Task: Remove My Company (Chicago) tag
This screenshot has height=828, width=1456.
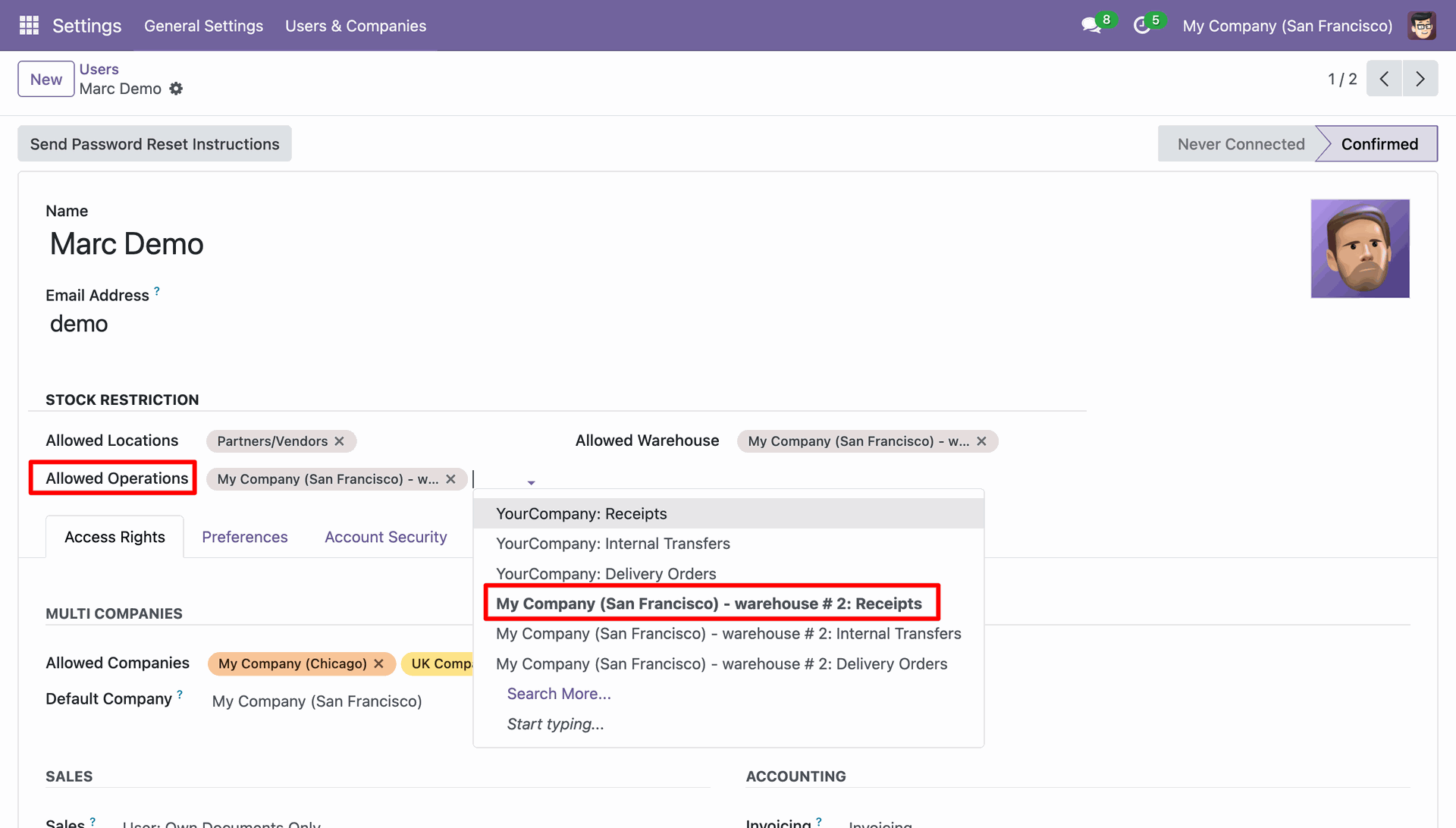Action: (378, 663)
